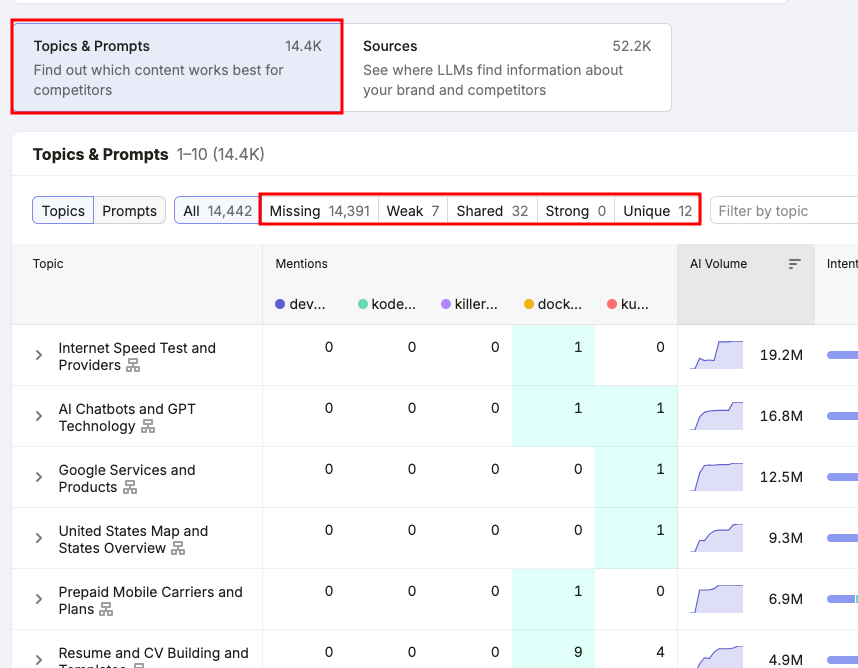
Task: Click the 12.5M volume trend chart
Action: click(717, 477)
